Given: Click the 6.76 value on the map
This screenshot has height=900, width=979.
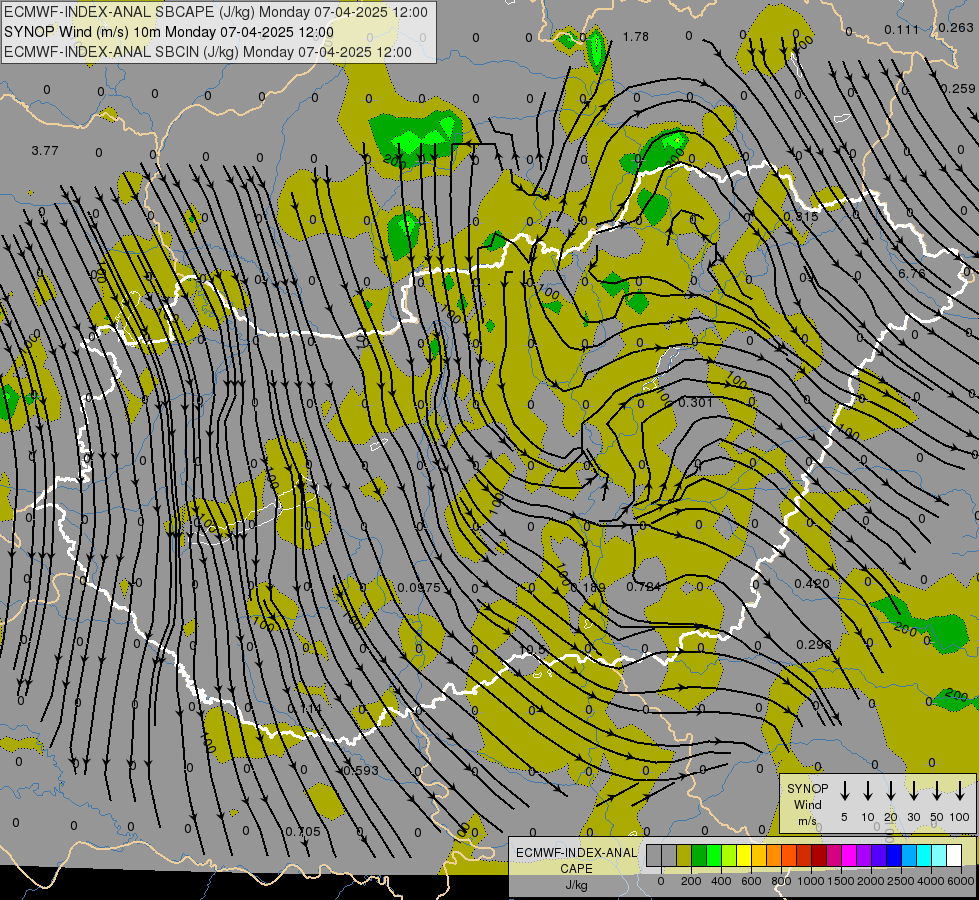Looking at the screenshot, I should (912, 274).
